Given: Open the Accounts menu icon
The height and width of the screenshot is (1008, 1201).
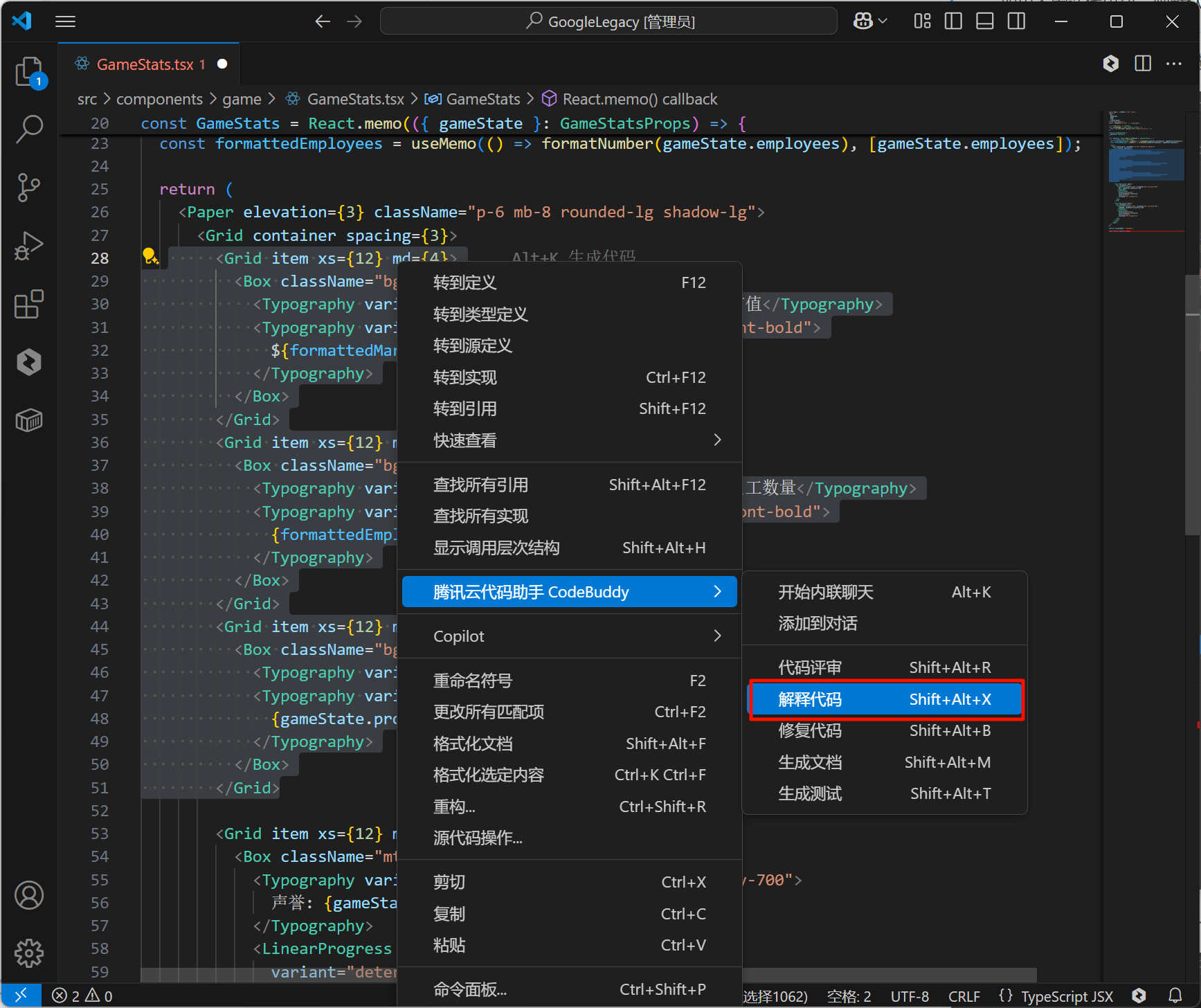Looking at the screenshot, I should pyautogui.click(x=29, y=895).
